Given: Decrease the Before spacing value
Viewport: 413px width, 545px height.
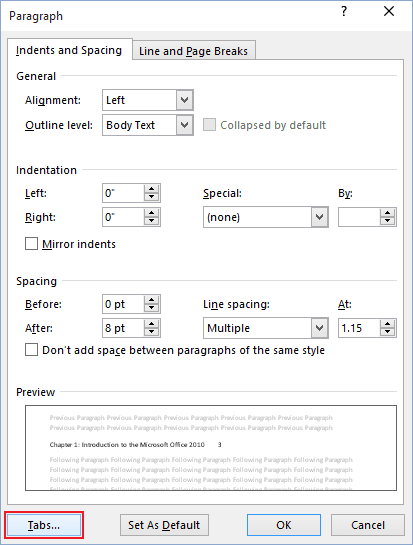Looking at the screenshot, I should [x=152, y=308].
